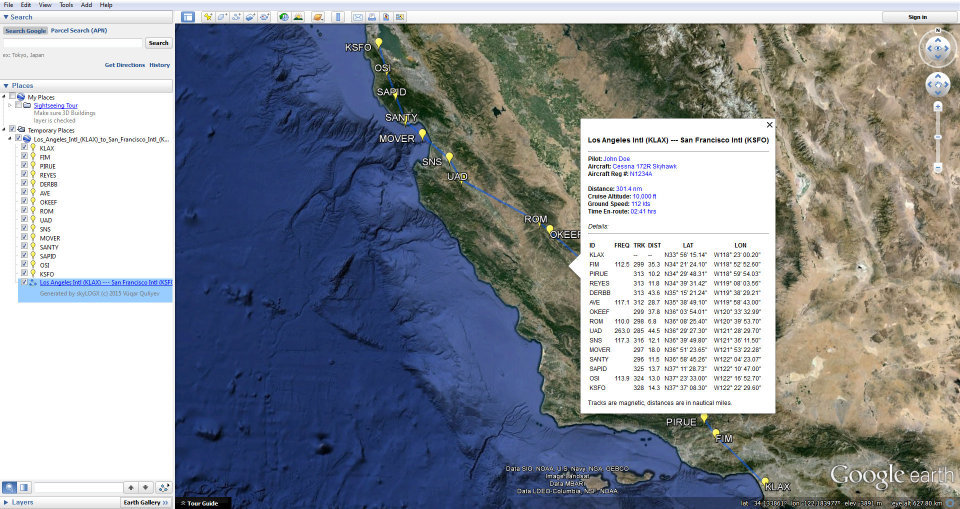Collapse the My Places tree node
Image resolution: width=960 pixels, height=509 pixels.
point(4,97)
